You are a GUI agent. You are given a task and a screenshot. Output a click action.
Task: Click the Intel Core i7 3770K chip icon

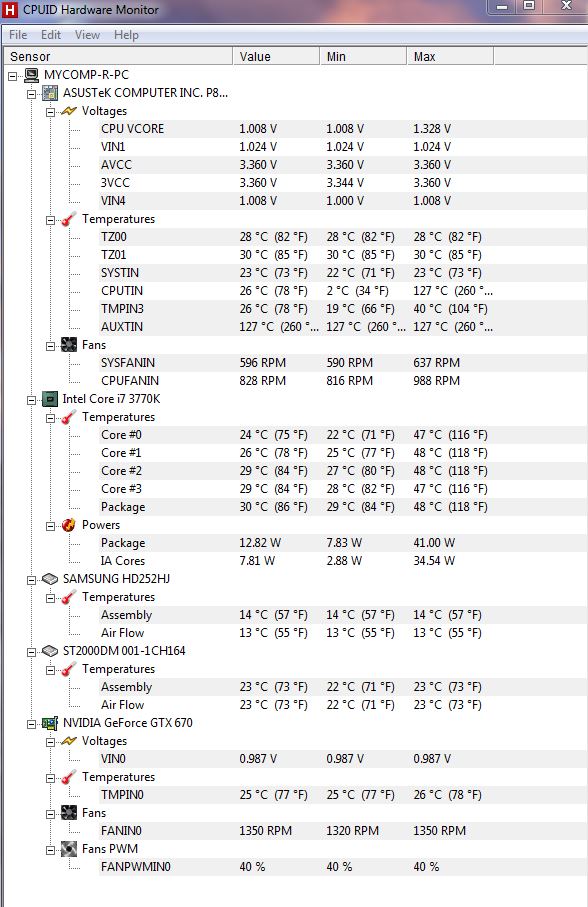[x=50, y=399]
